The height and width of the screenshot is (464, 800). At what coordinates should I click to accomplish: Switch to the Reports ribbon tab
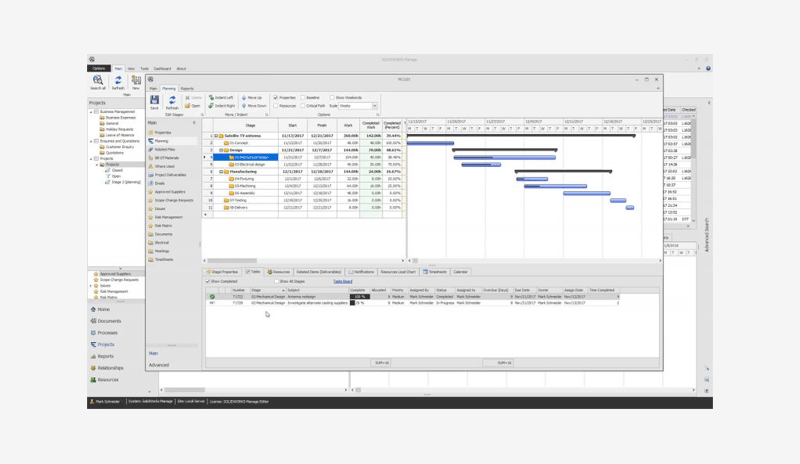point(187,89)
